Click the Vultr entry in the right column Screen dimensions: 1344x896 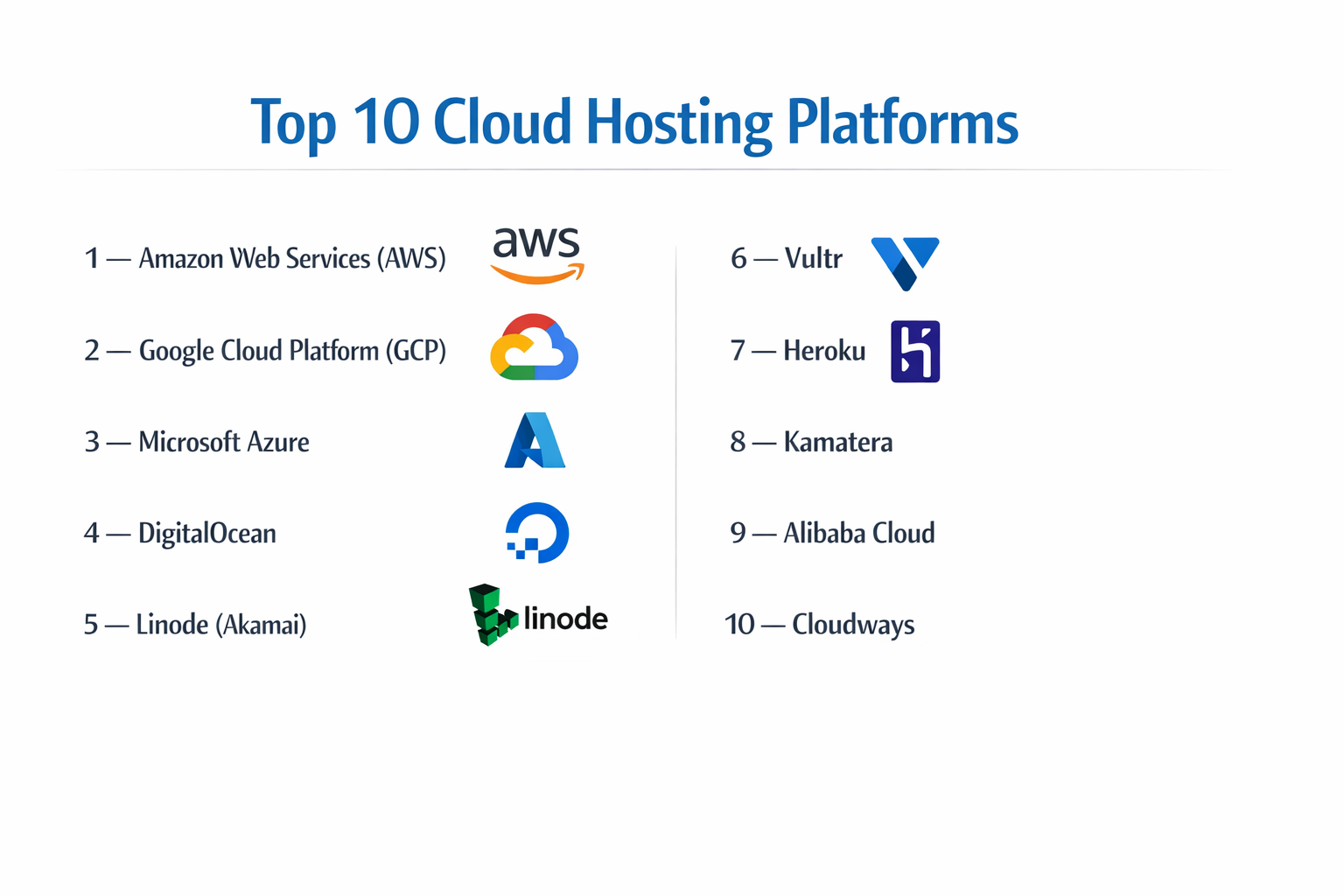tap(786, 258)
